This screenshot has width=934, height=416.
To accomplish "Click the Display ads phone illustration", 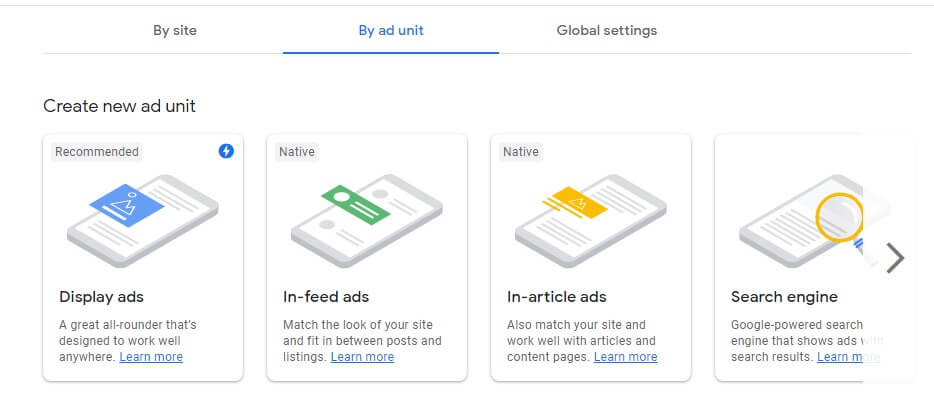I will point(143,221).
